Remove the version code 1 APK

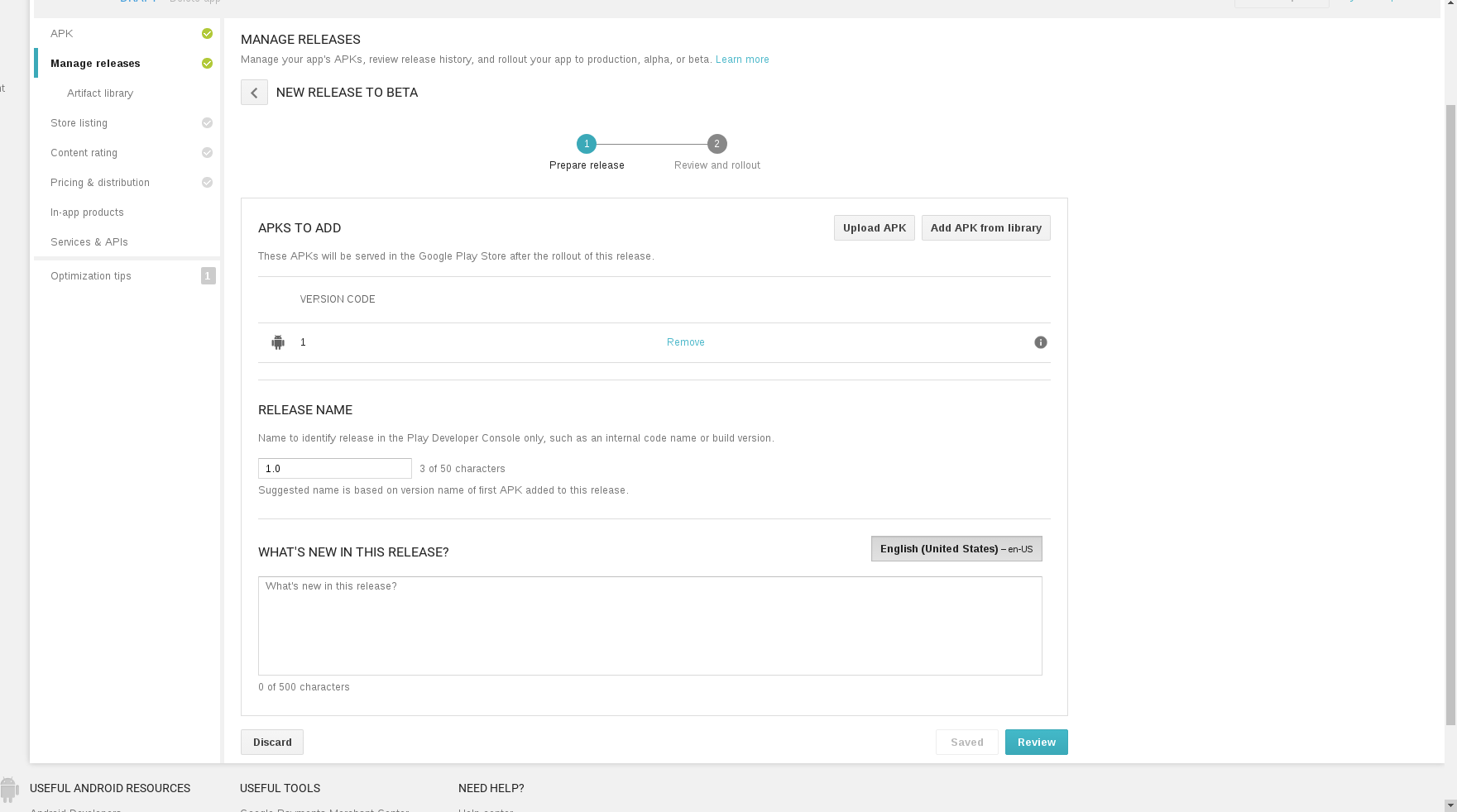coord(686,342)
